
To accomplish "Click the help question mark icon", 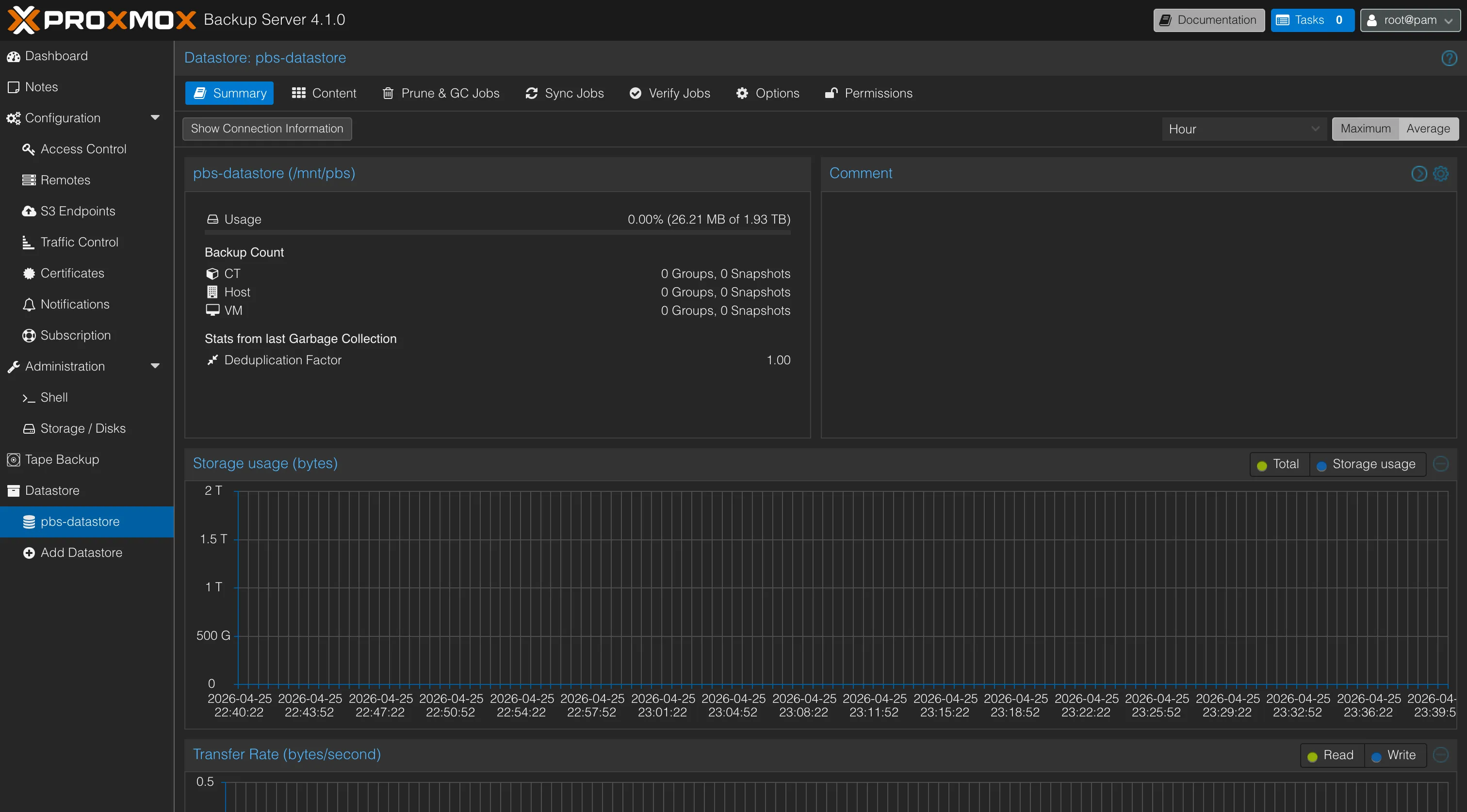I will click(x=1449, y=58).
